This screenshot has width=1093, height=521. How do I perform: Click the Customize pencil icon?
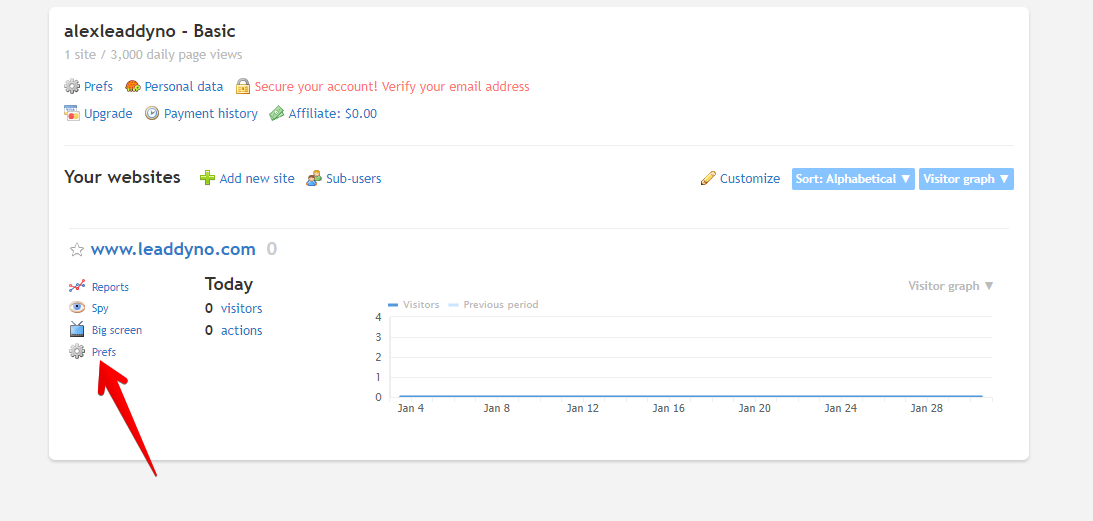(708, 178)
